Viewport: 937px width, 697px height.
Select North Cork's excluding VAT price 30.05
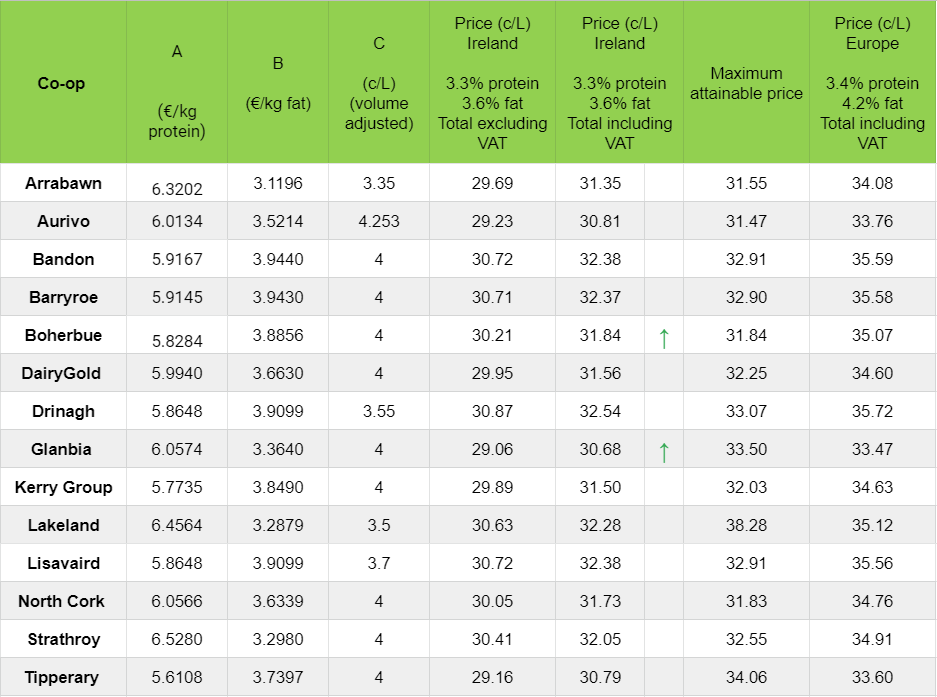point(492,601)
